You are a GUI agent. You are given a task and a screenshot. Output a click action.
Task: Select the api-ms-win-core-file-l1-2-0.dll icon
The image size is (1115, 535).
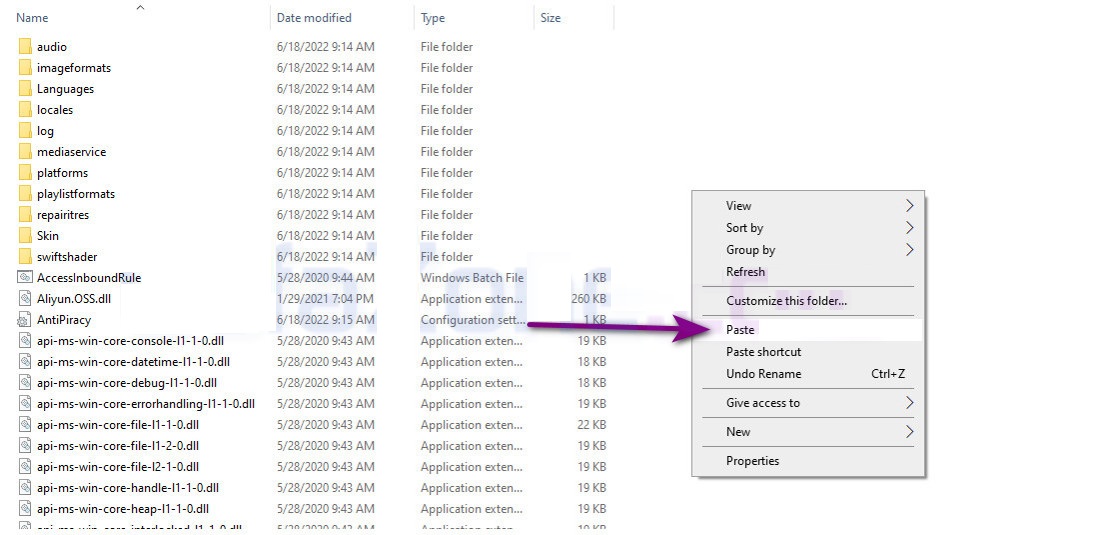[25, 445]
